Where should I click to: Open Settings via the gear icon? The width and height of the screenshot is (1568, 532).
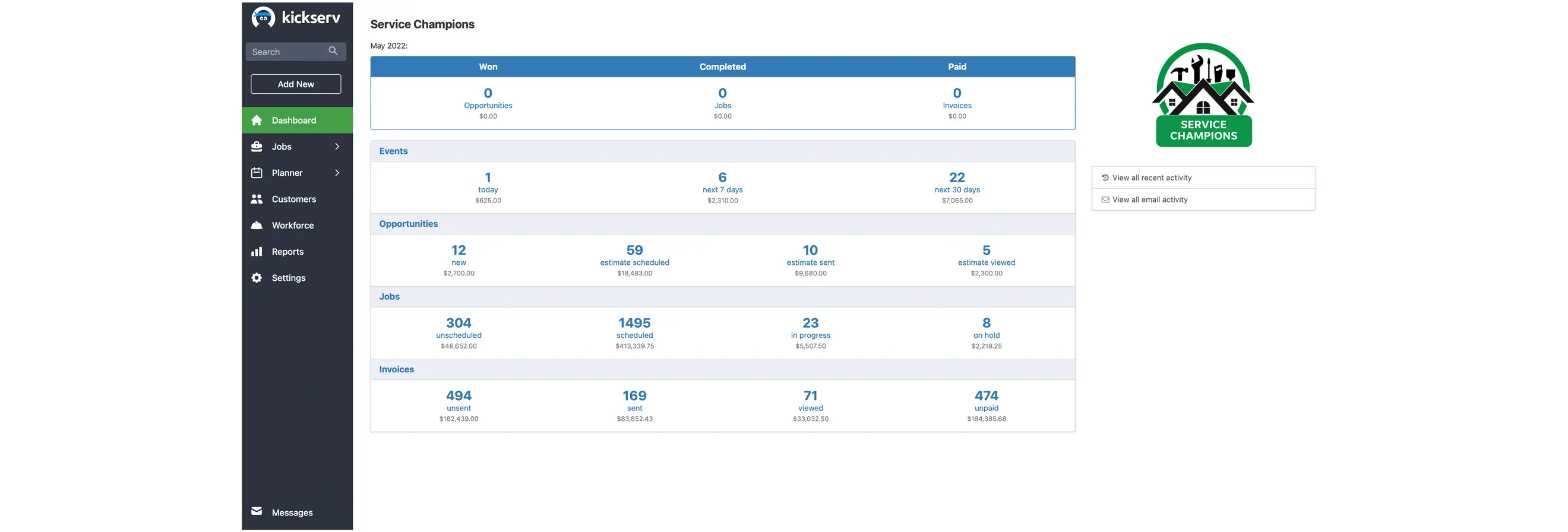[x=257, y=277]
